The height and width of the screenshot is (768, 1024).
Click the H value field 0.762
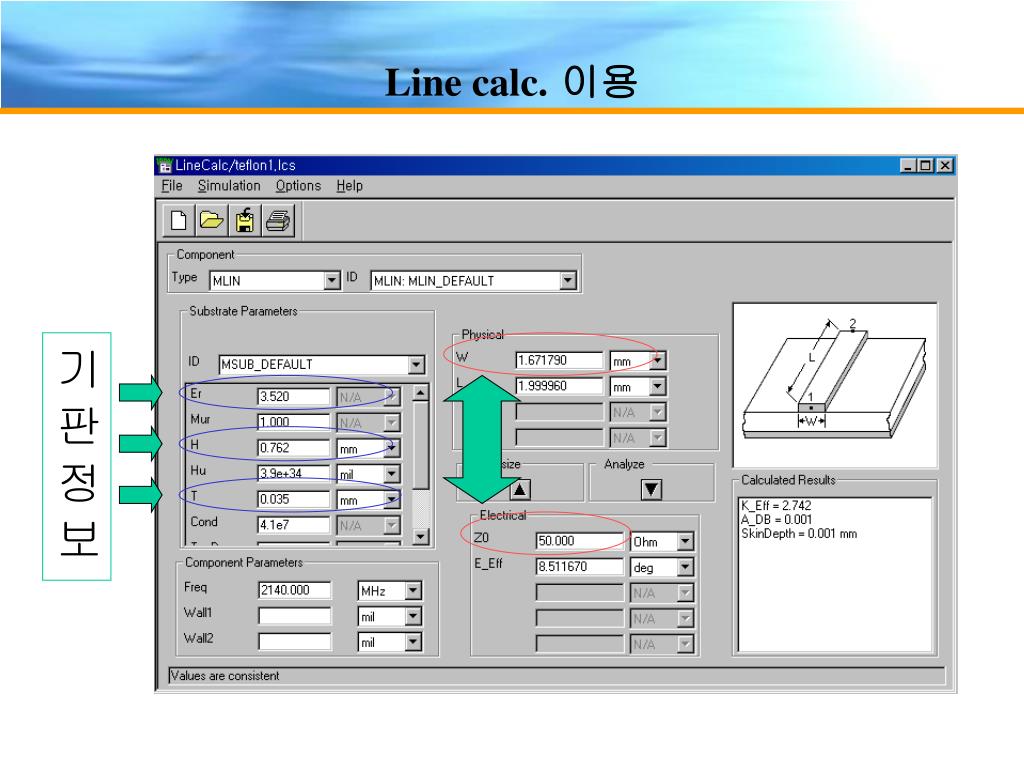point(294,448)
